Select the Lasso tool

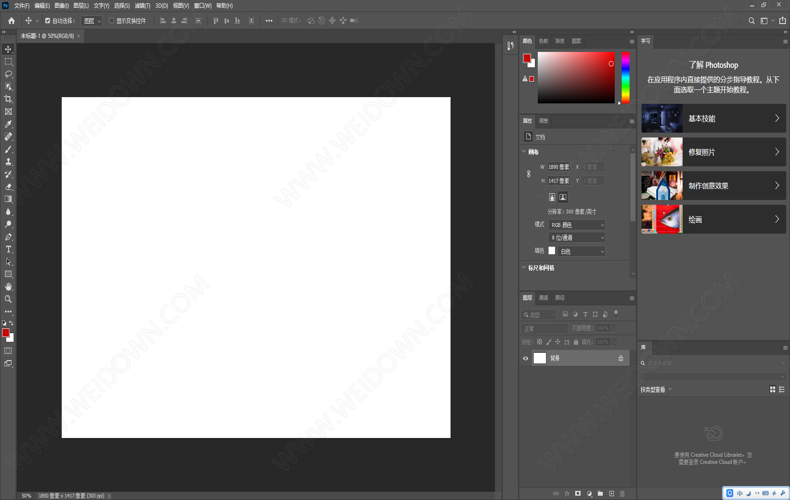[x=9, y=74]
